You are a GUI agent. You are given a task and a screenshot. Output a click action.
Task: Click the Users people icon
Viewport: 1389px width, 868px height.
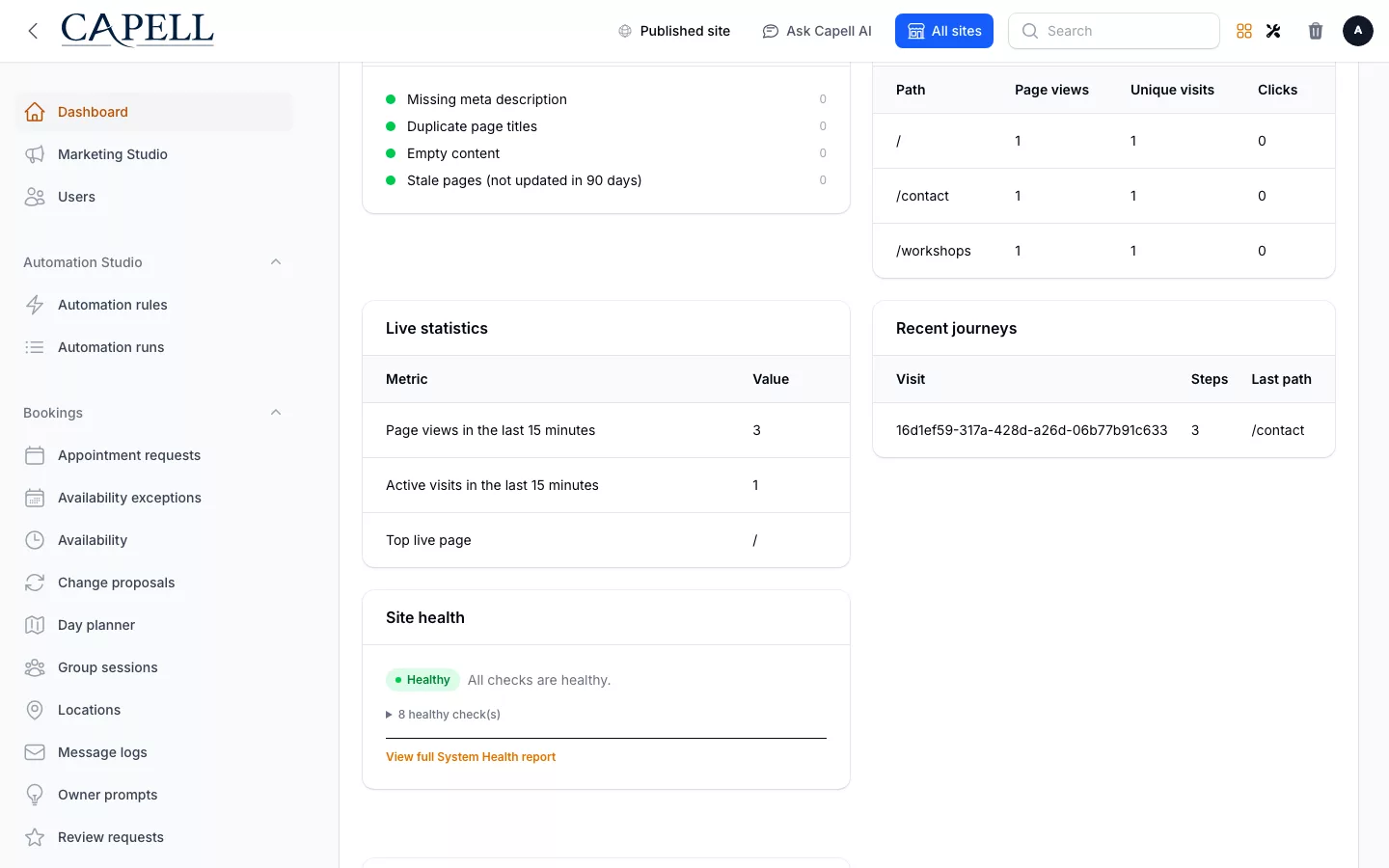[x=35, y=197]
